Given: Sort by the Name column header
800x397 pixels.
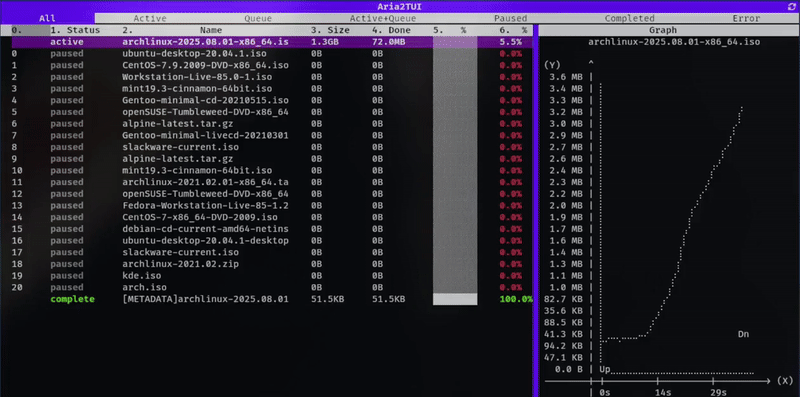Looking at the screenshot, I should click(211, 30).
